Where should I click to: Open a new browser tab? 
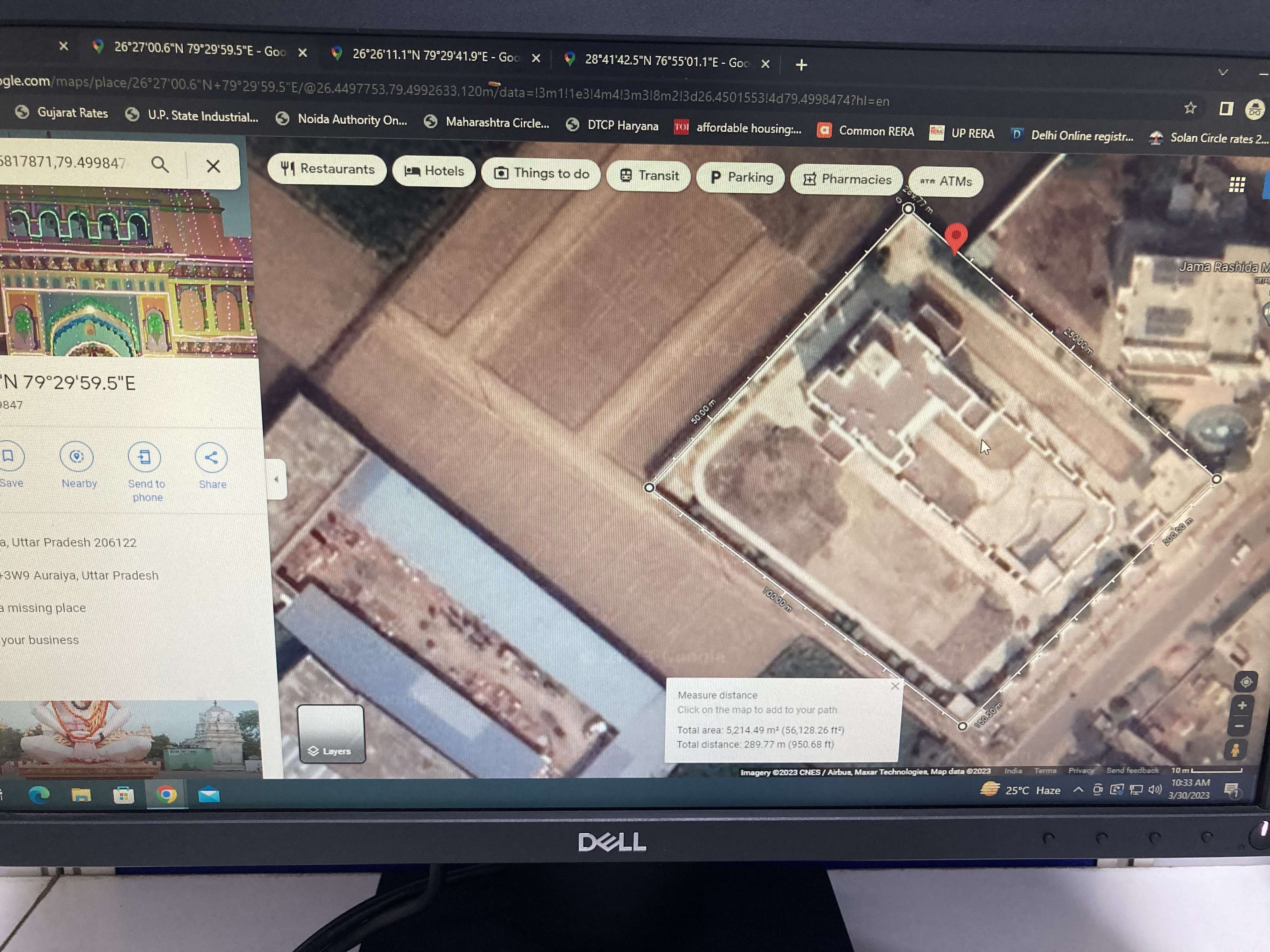pyautogui.click(x=802, y=65)
